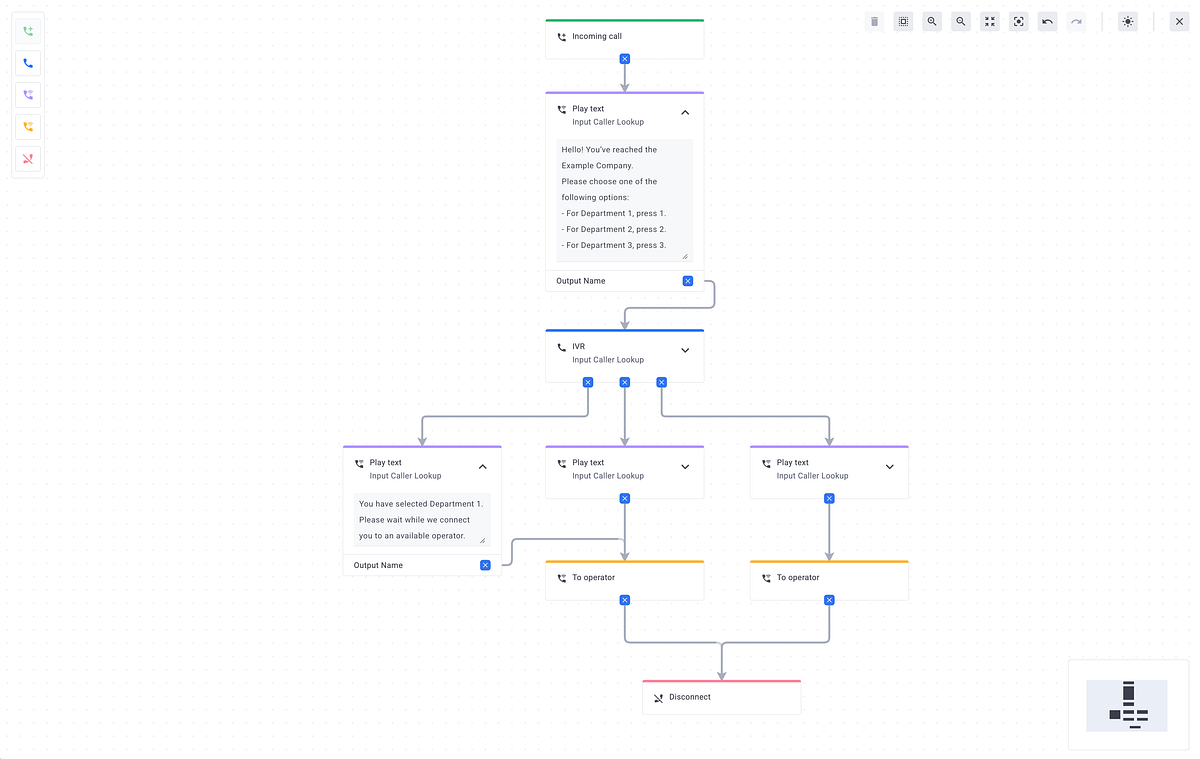Select the red Disconnect node tool
This screenshot has width=1200, height=759.
(27, 159)
